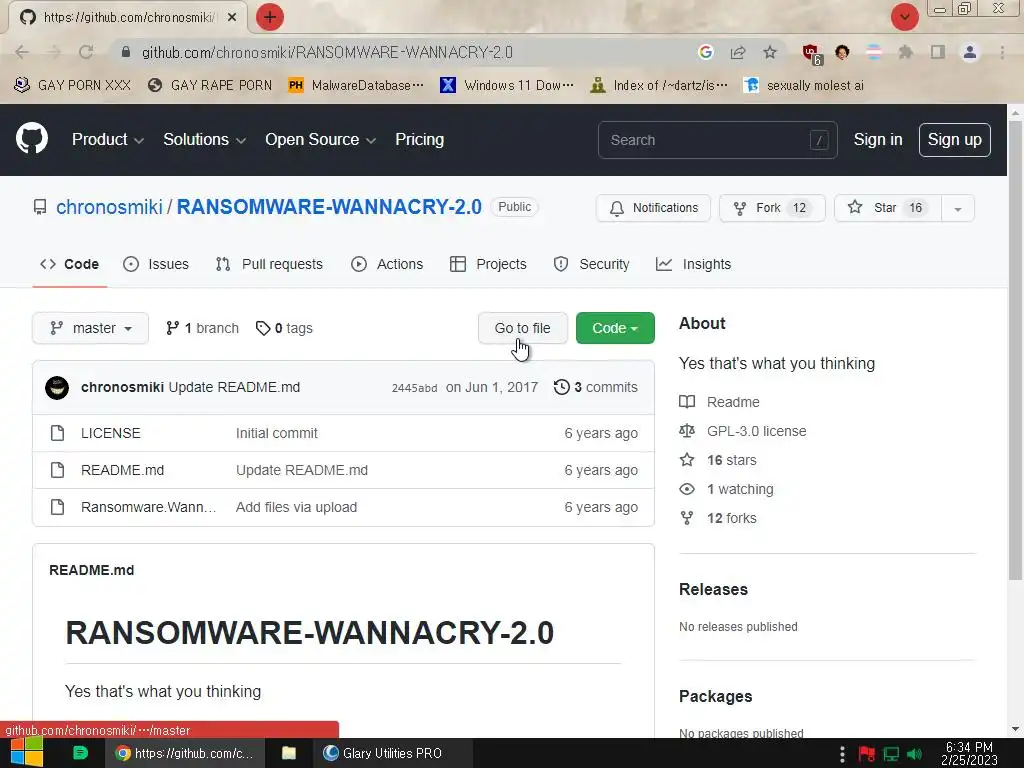The width and height of the screenshot is (1024, 768).
Task: Open the Pricing page
Action: coord(419,139)
